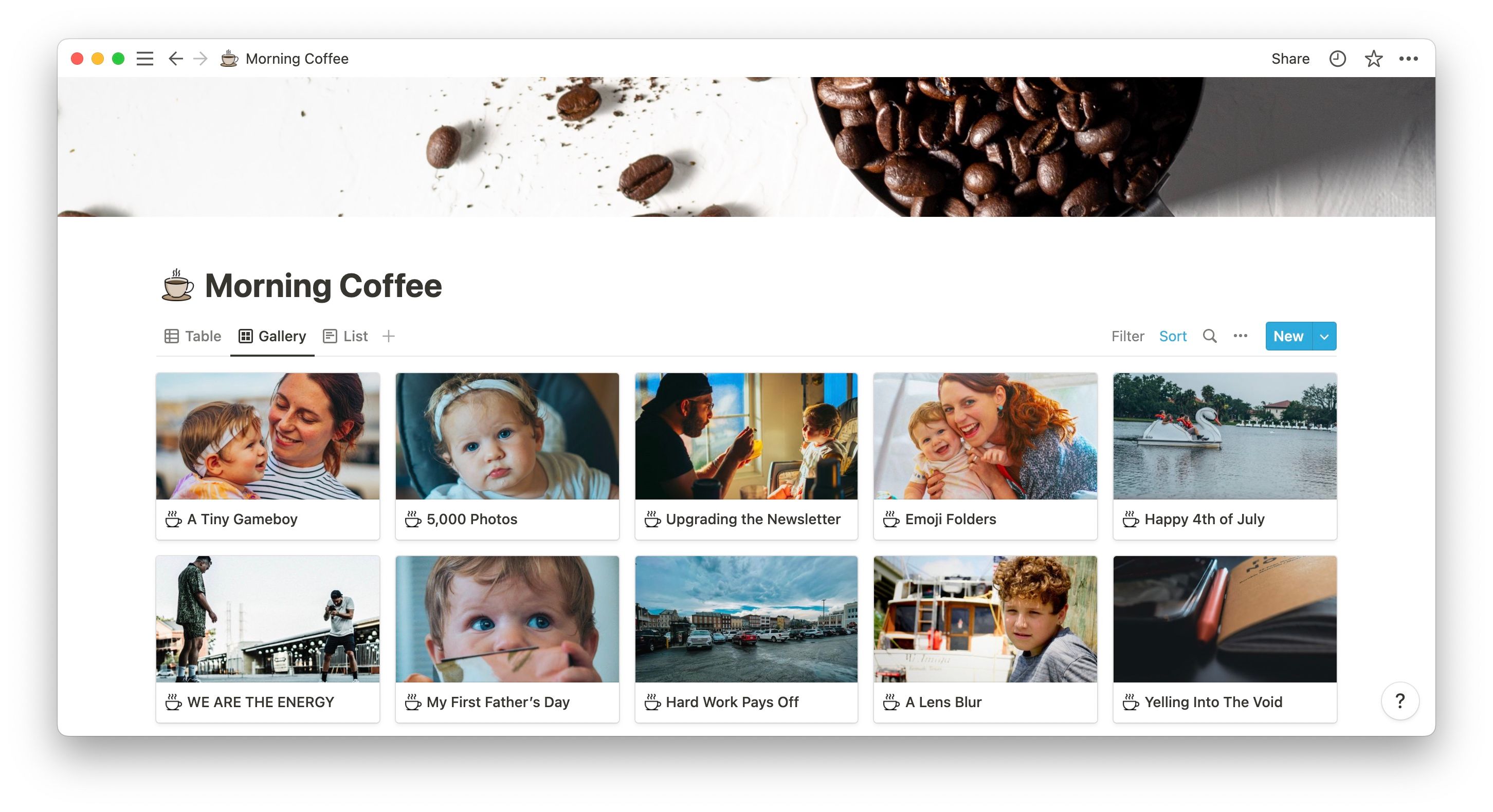Click the title text Yelling Into The Void
The height and width of the screenshot is (812, 1493).
coord(1213,702)
